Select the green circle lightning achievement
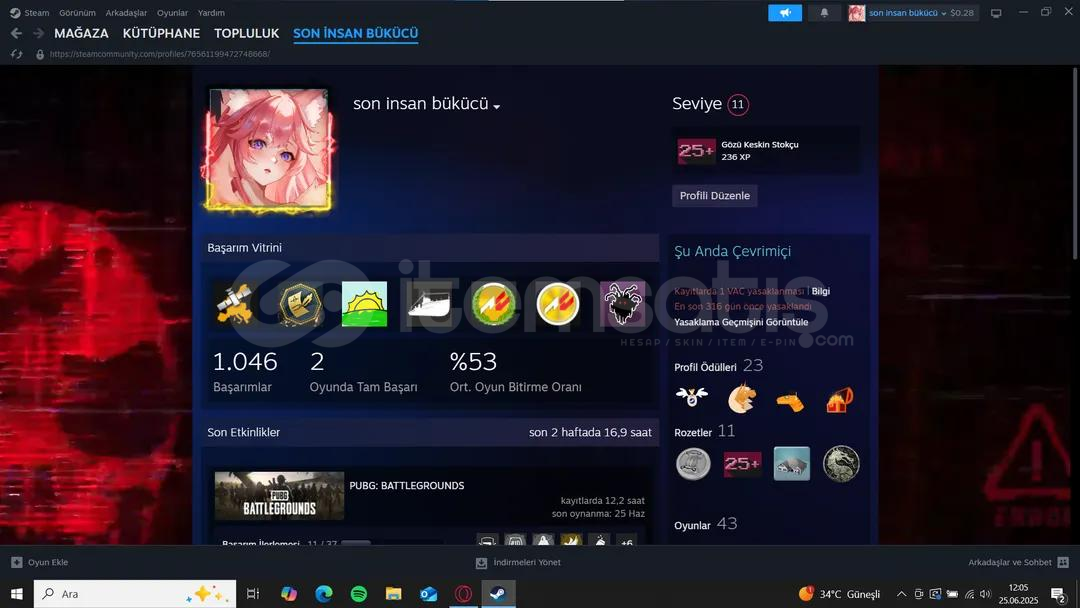1080x608 pixels. pos(493,304)
